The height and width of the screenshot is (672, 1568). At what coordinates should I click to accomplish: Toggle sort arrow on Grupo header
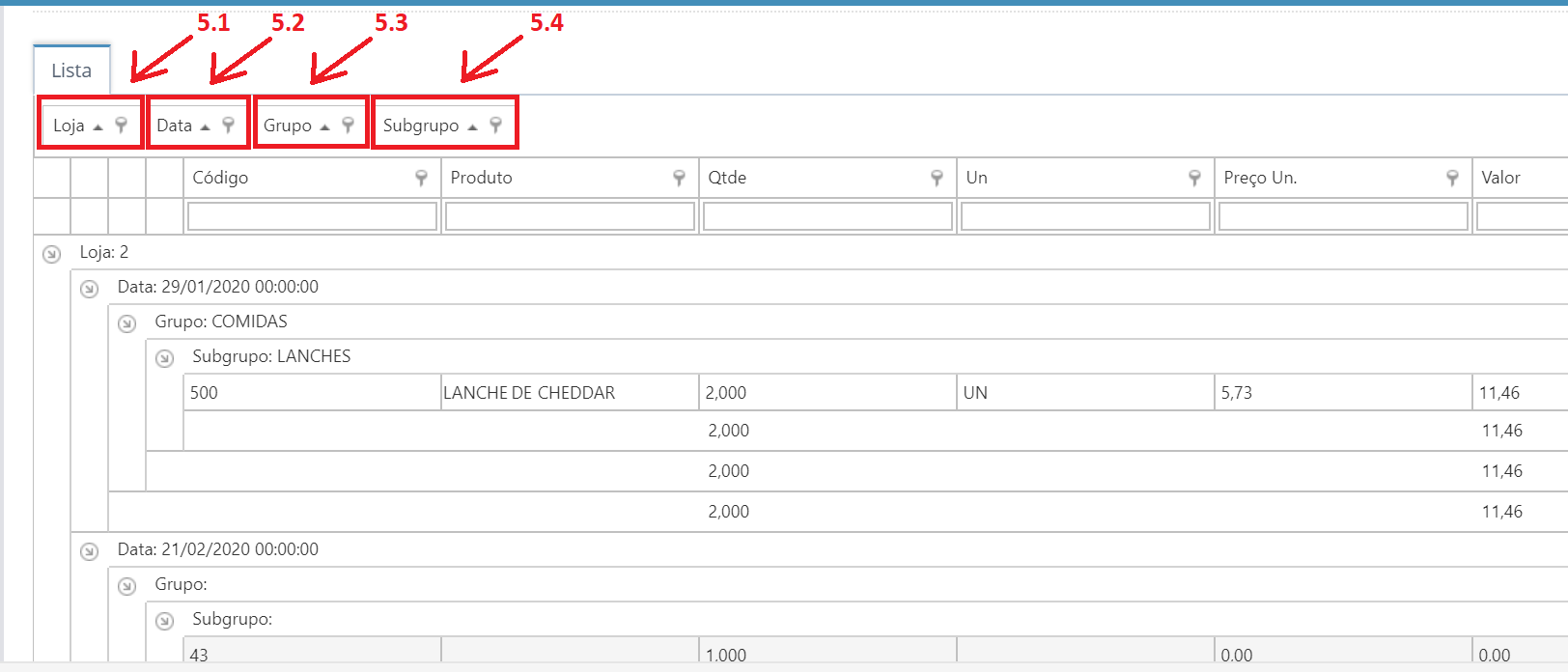324,126
